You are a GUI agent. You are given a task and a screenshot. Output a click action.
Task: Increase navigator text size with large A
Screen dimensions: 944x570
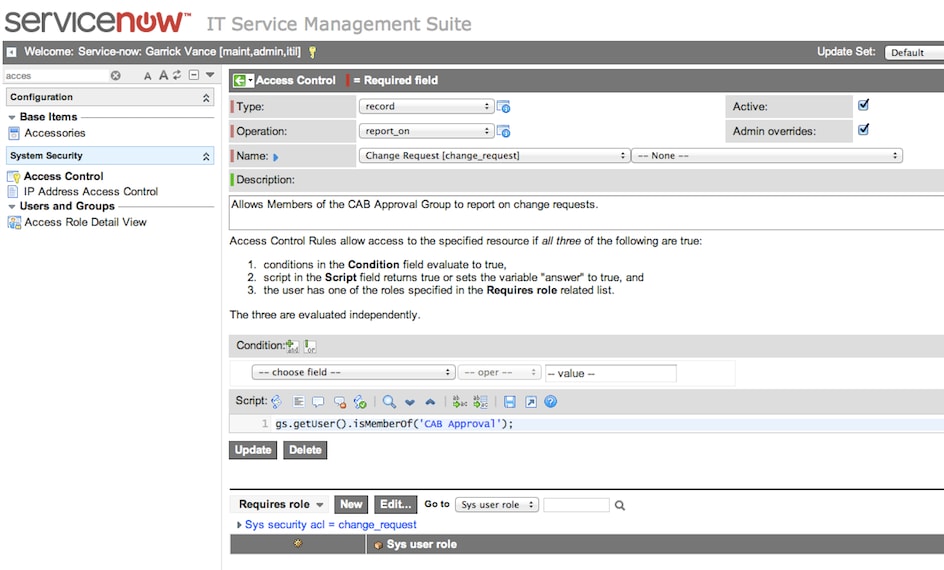[163, 75]
